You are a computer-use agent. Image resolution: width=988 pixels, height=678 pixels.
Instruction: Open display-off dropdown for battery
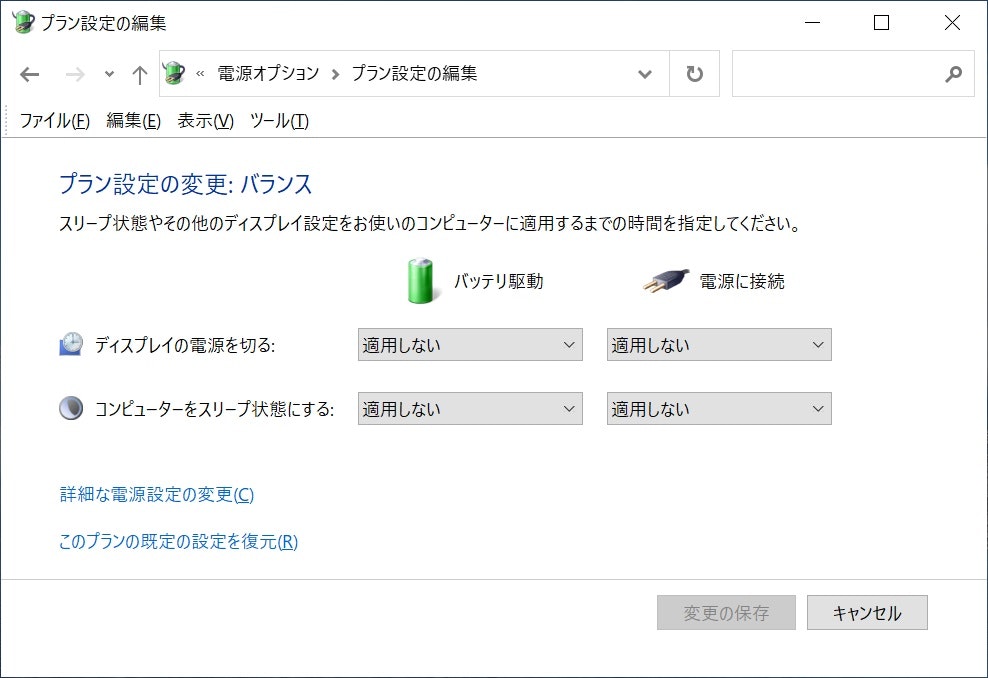click(x=470, y=345)
